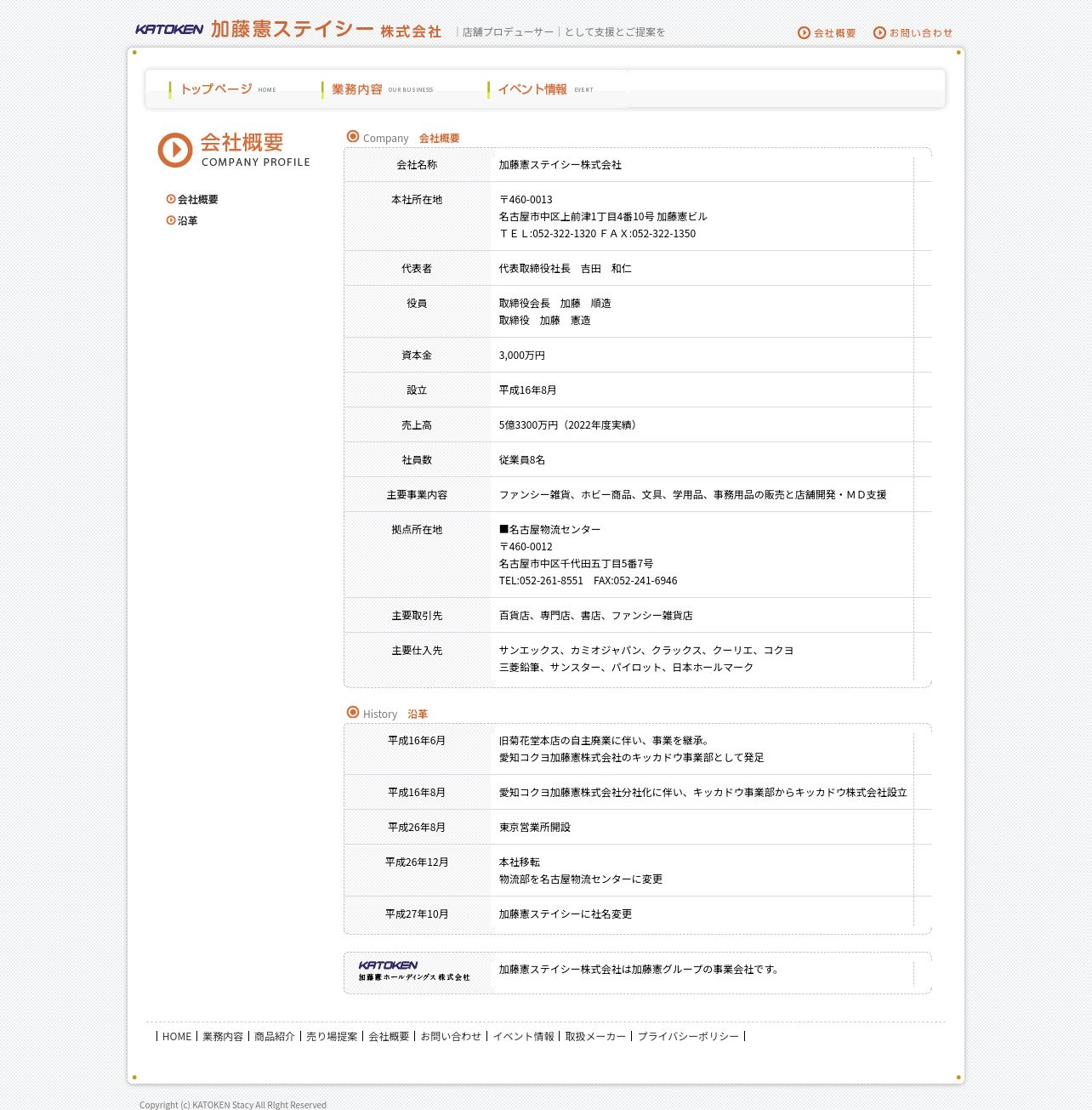Select 沿革 in the left sidebar
1092x1110 pixels.
coord(187,220)
